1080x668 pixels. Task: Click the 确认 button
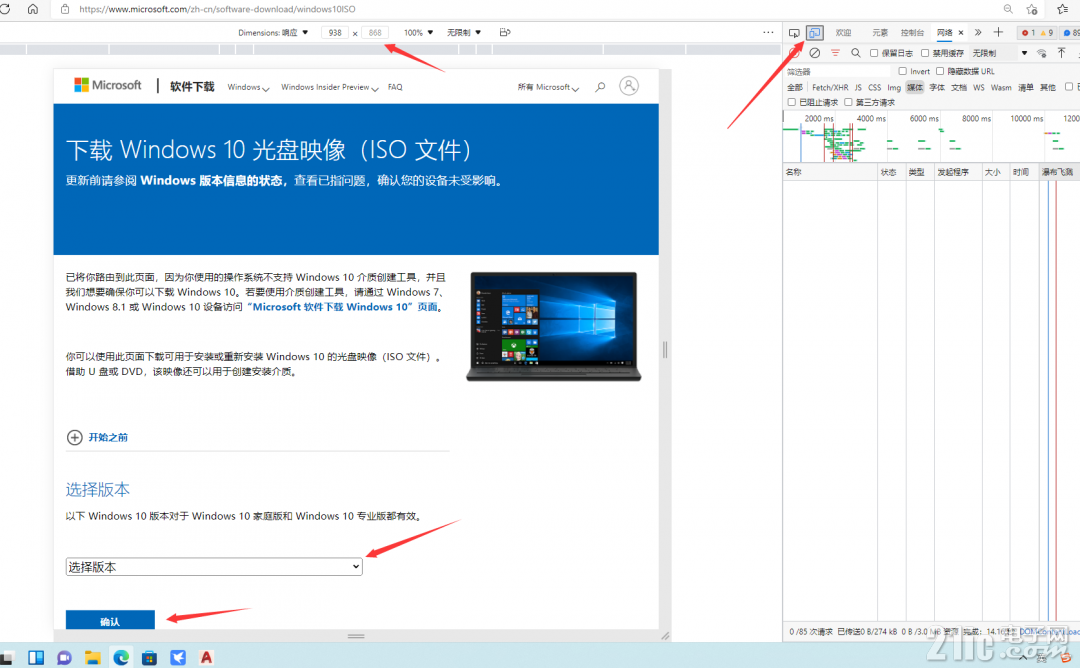click(110, 620)
